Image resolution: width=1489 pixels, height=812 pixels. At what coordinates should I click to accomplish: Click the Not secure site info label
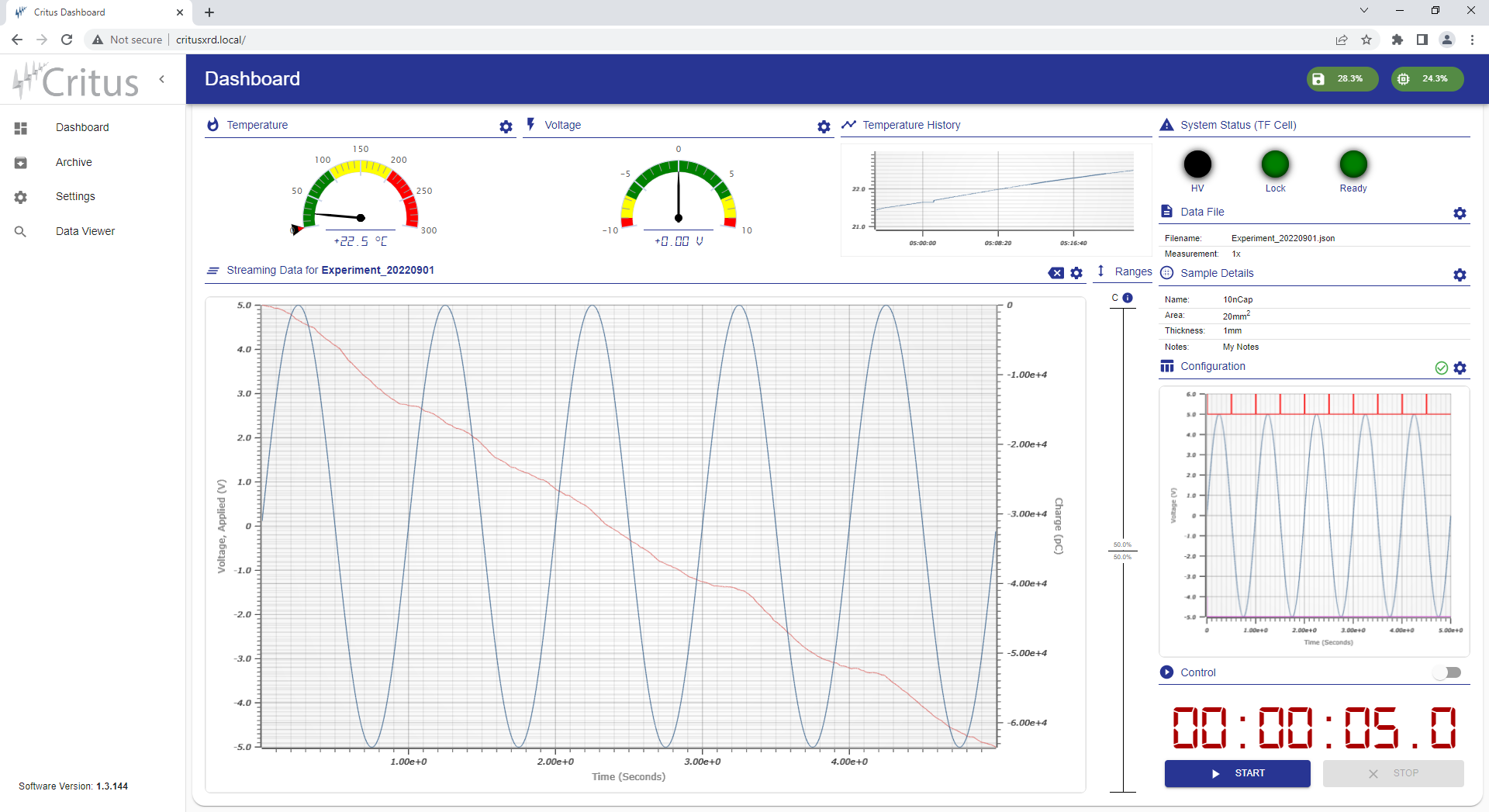[127, 40]
